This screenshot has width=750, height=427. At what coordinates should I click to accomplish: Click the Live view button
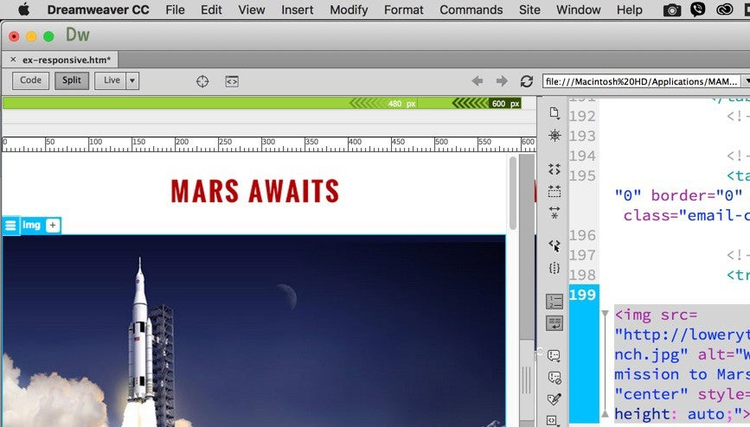[x=110, y=80]
